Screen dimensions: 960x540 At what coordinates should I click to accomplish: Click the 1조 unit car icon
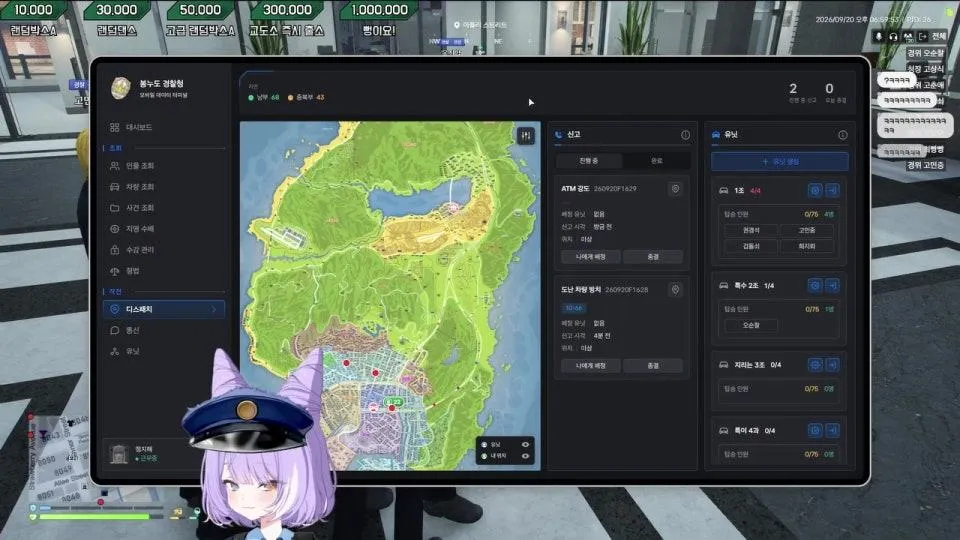tap(724, 190)
